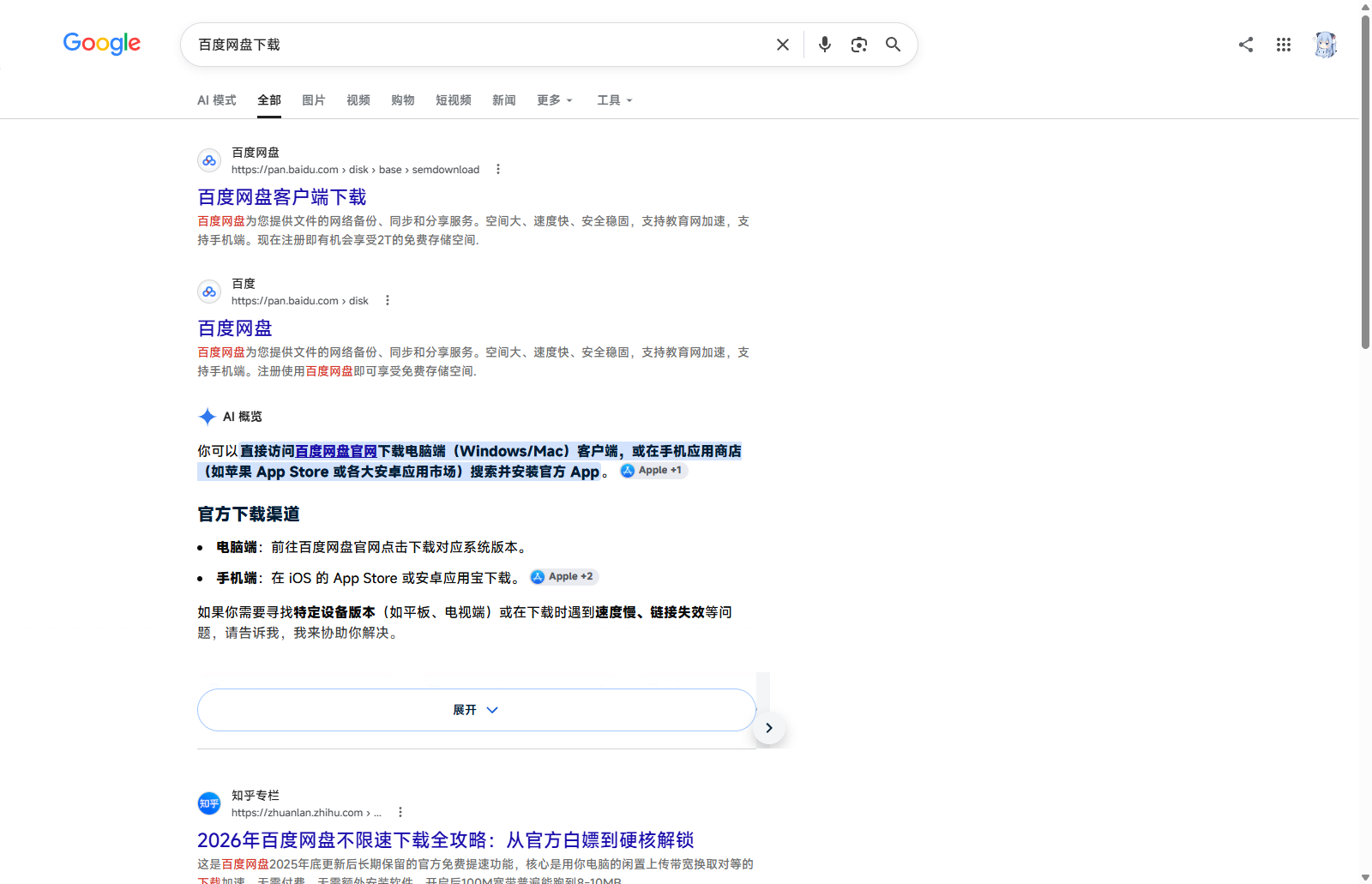Go to the 购物 tab

pyautogui.click(x=403, y=100)
